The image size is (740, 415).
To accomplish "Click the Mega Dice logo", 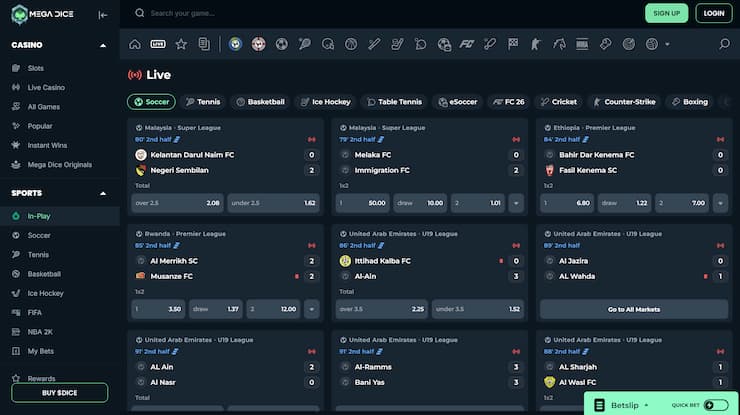I will click(42, 14).
